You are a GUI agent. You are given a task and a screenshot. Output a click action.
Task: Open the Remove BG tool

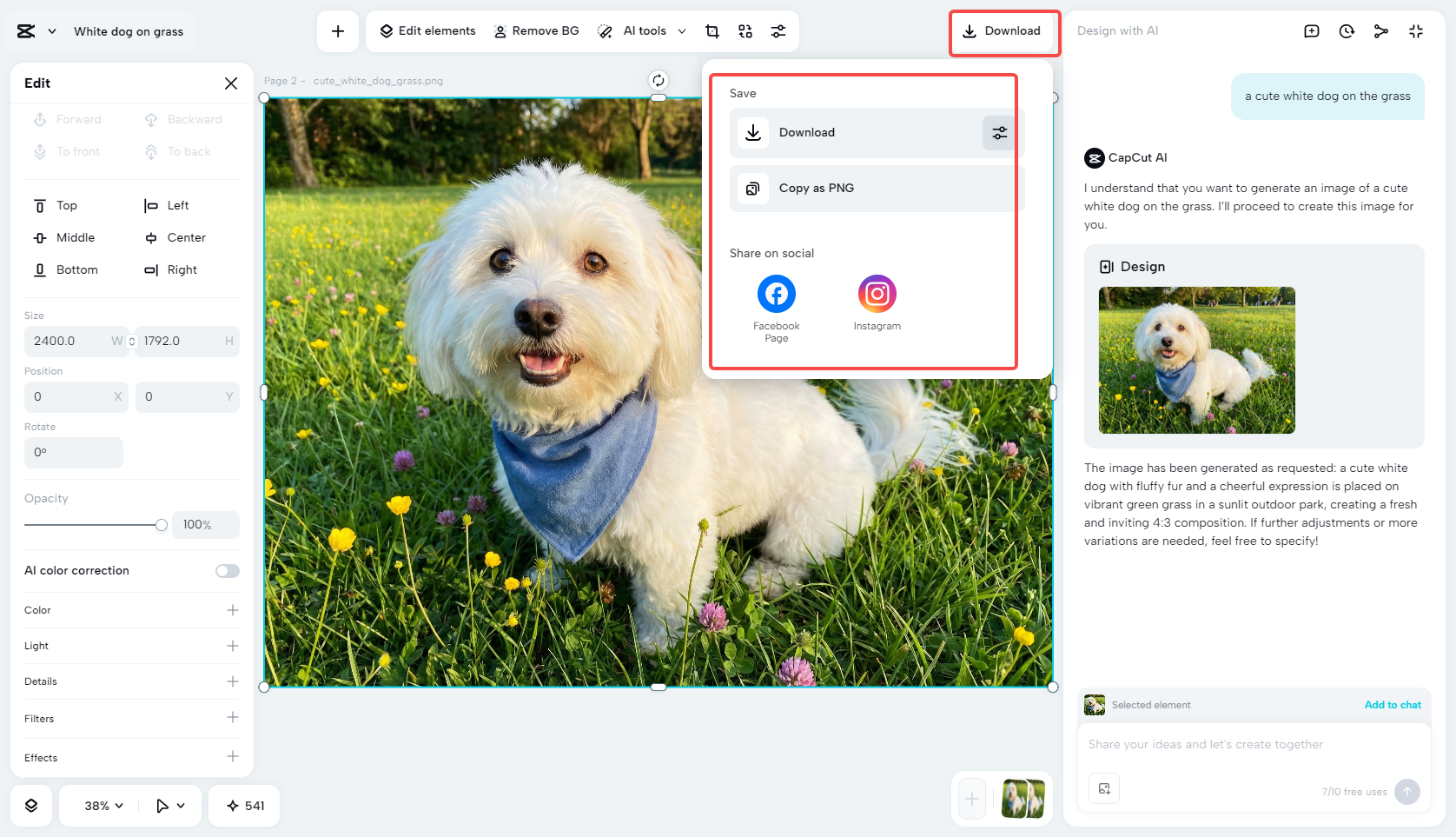tap(536, 30)
